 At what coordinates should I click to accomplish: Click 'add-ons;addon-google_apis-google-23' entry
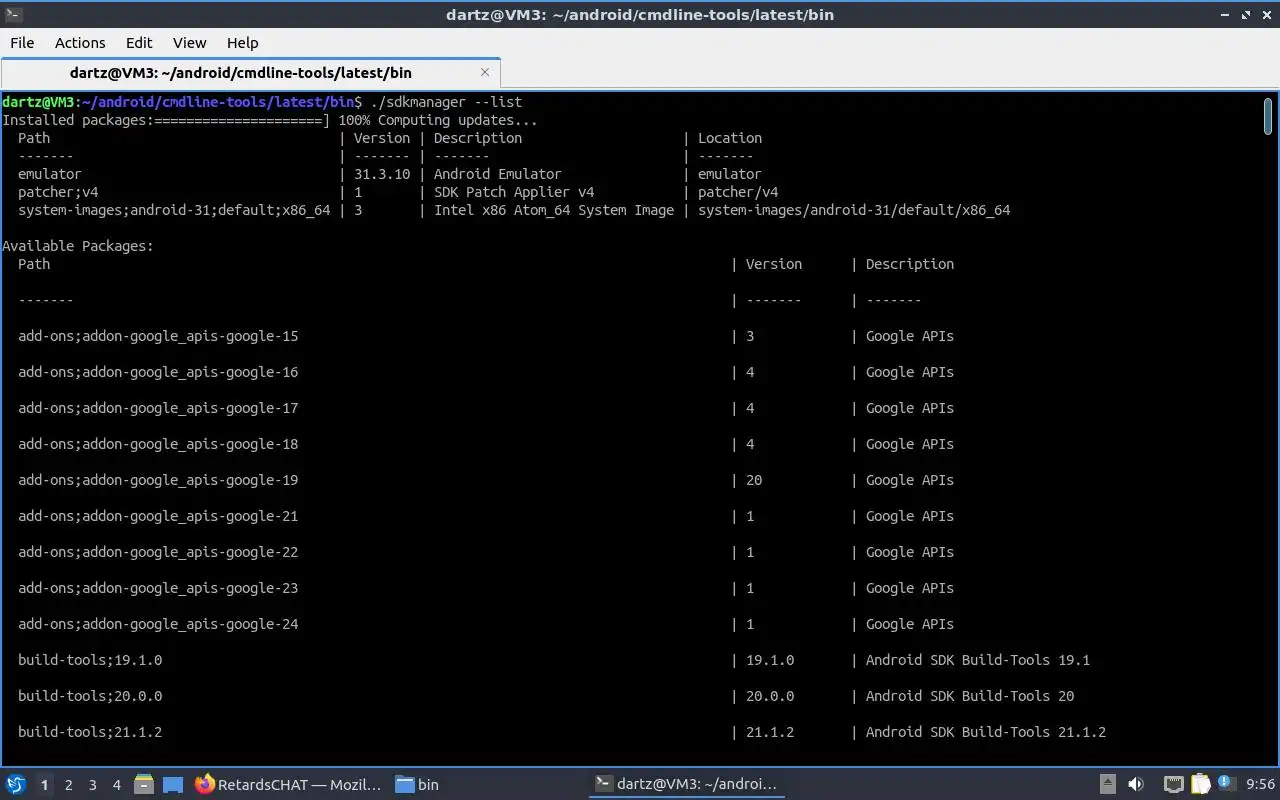pyautogui.click(x=158, y=588)
